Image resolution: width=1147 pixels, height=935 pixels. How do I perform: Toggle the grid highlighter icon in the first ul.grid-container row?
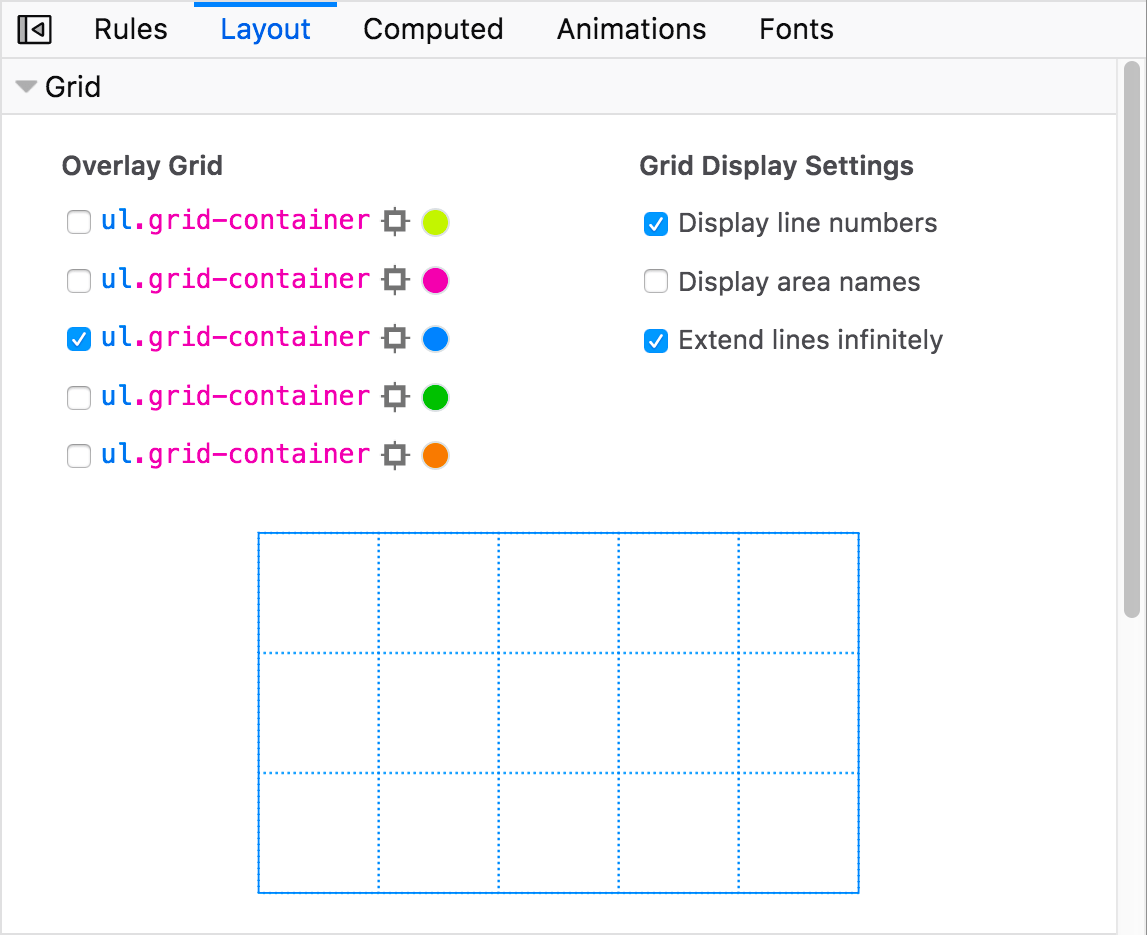pyautogui.click(x=395, y=221)
